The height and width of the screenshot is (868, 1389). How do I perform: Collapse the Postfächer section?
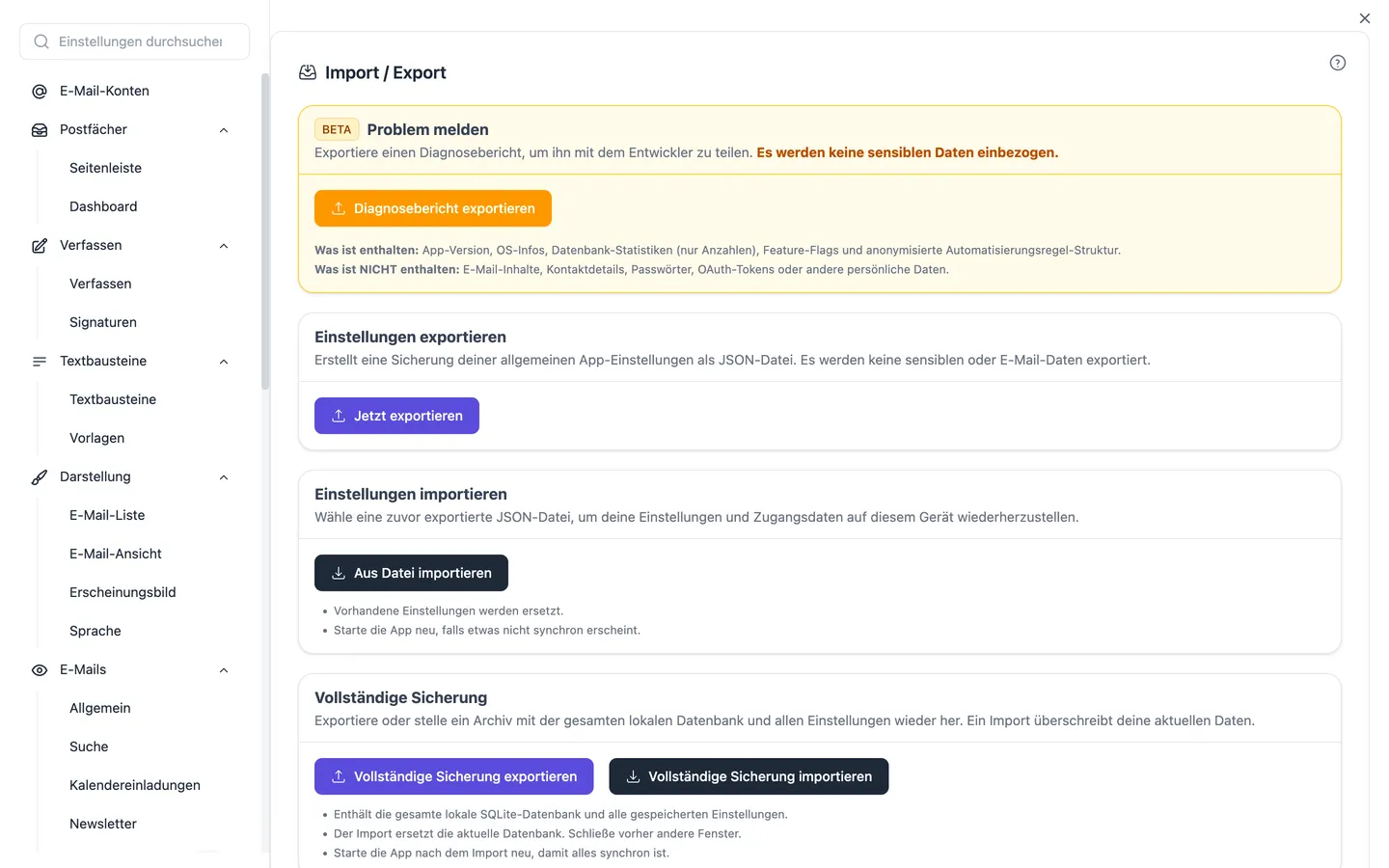click(224, 130)
